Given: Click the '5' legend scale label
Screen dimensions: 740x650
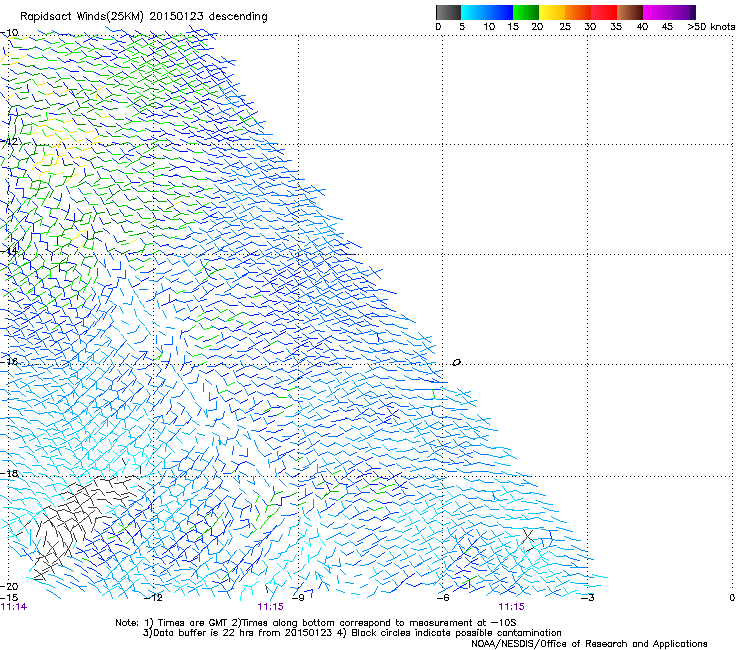Looking at the screenshot, I should (462, 26).
